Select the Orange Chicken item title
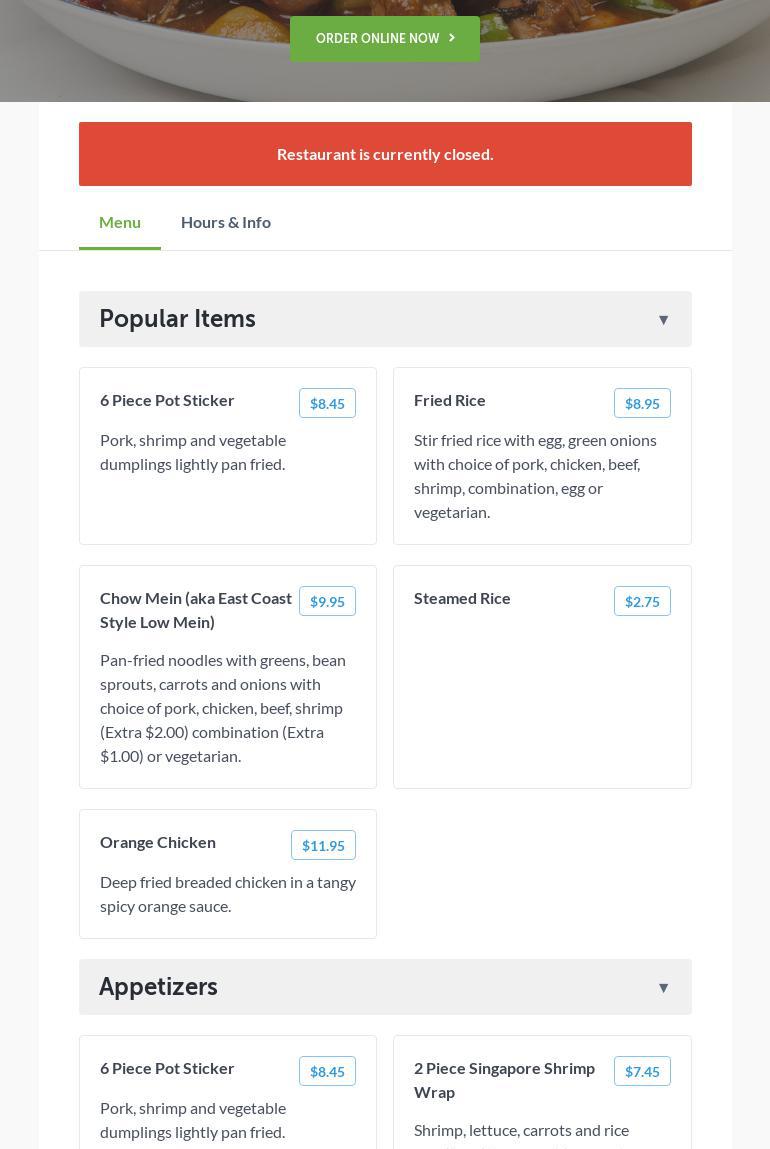This screenshot has width=770, height=1149. coord(158,842)
